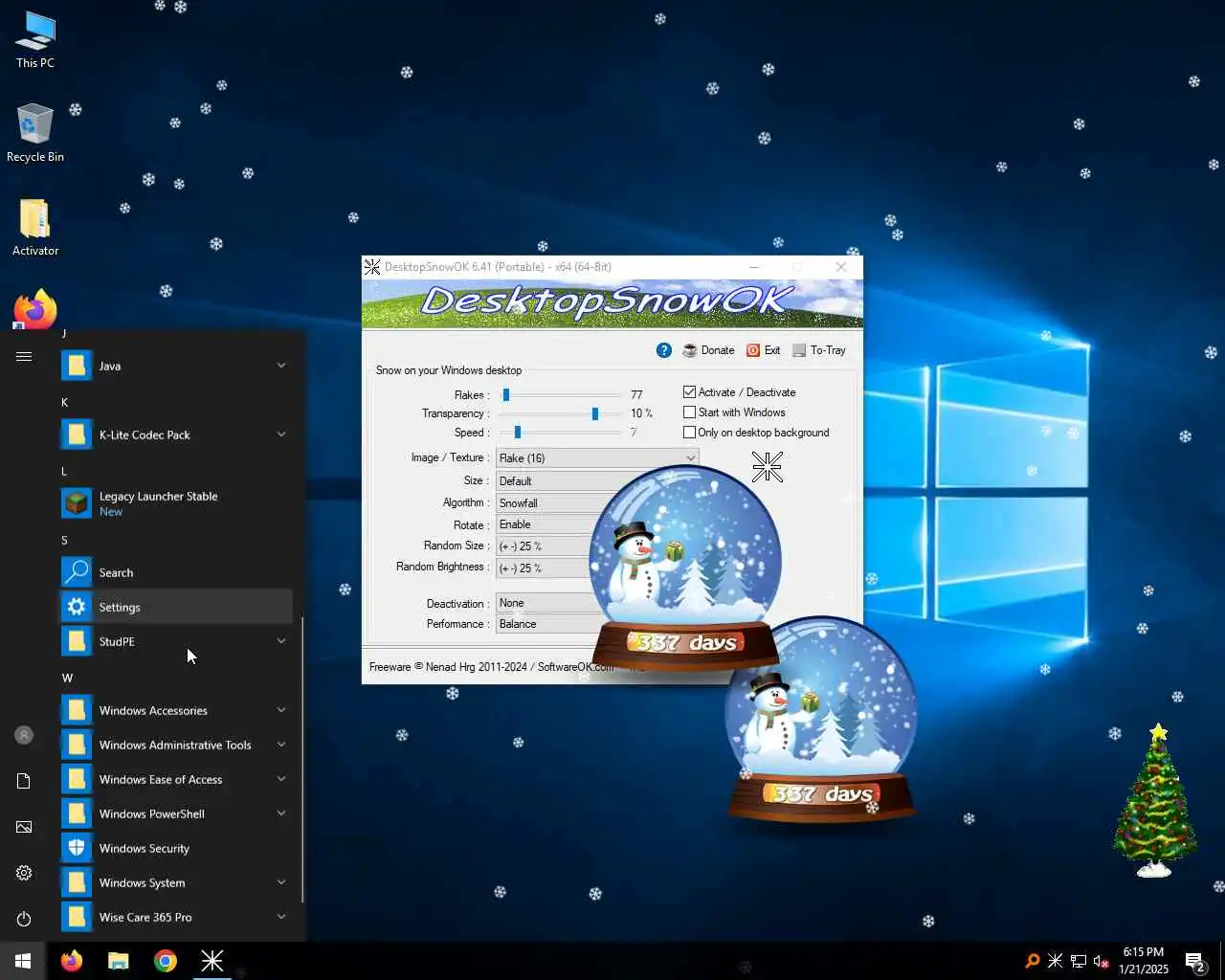Image resolution: width=1225 pixels, height=980 pixels.
Task: Click the user account icon in Start sidebar
Action: (x=24, y=735)
